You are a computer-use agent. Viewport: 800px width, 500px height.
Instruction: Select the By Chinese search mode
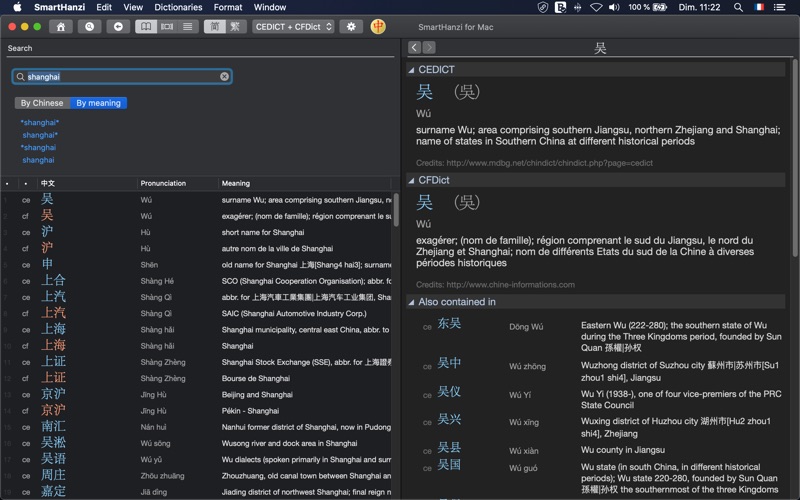click(x=42, y=103)
